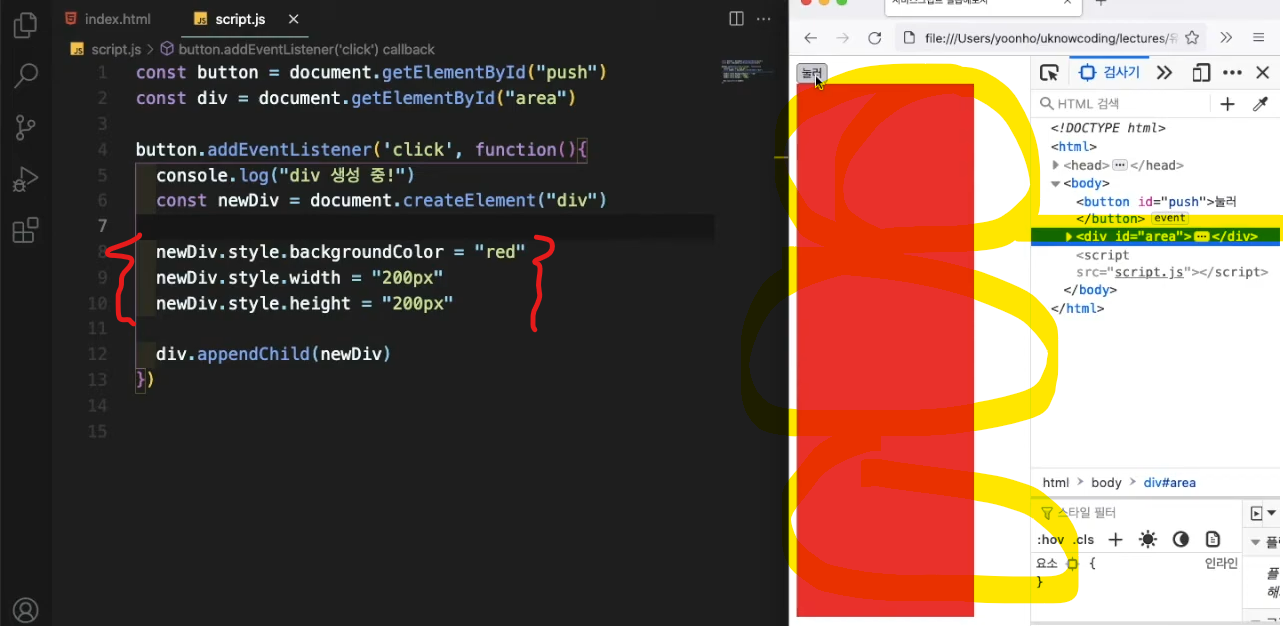Open the Search view in VS Code
Image resolution: width=1284 pixels, height=626 pixels.
coord(26,76)
